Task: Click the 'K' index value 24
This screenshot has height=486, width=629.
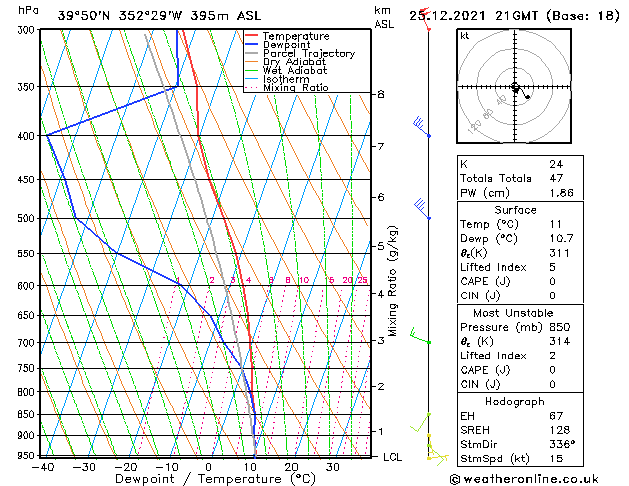Action: [x=556, y=164]
